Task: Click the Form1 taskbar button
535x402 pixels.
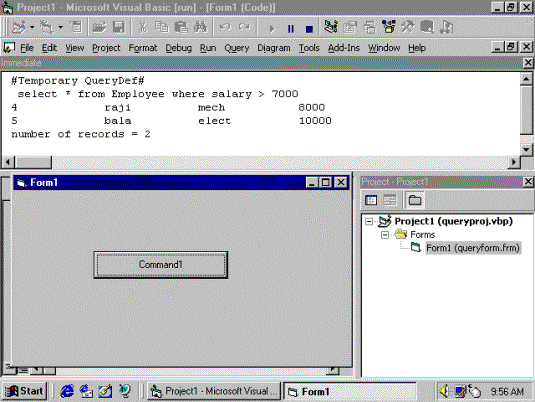Action: 350,391
